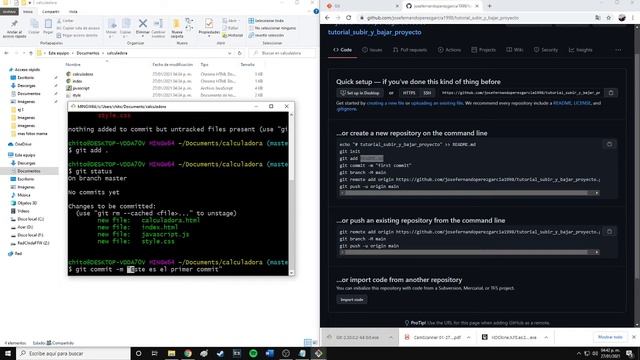640x360 pixels.
Task: Click Historial in the Explorer ribbon
Action: point(233,35)
